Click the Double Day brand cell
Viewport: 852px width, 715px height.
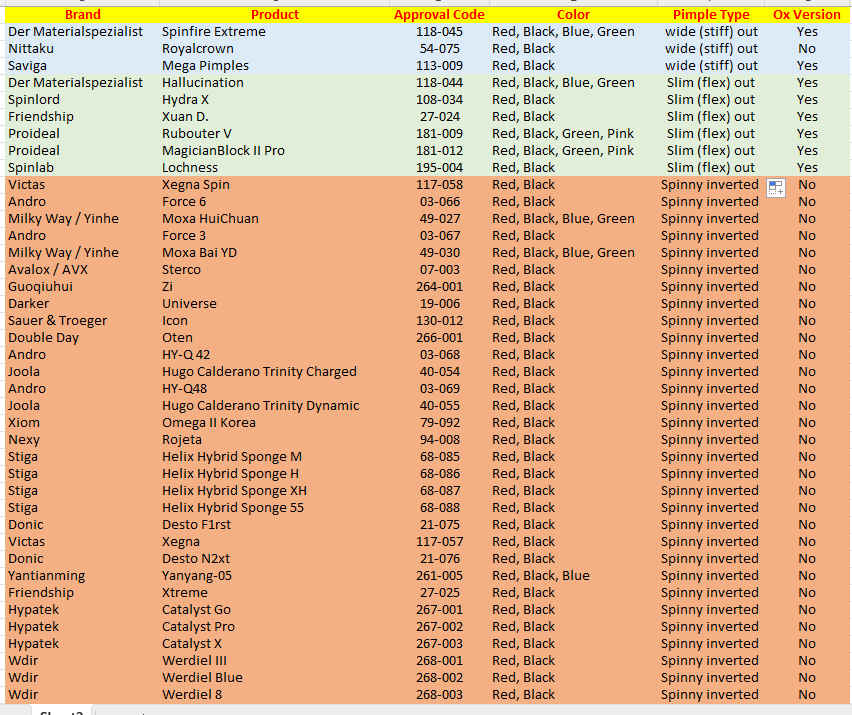[82, 337]
